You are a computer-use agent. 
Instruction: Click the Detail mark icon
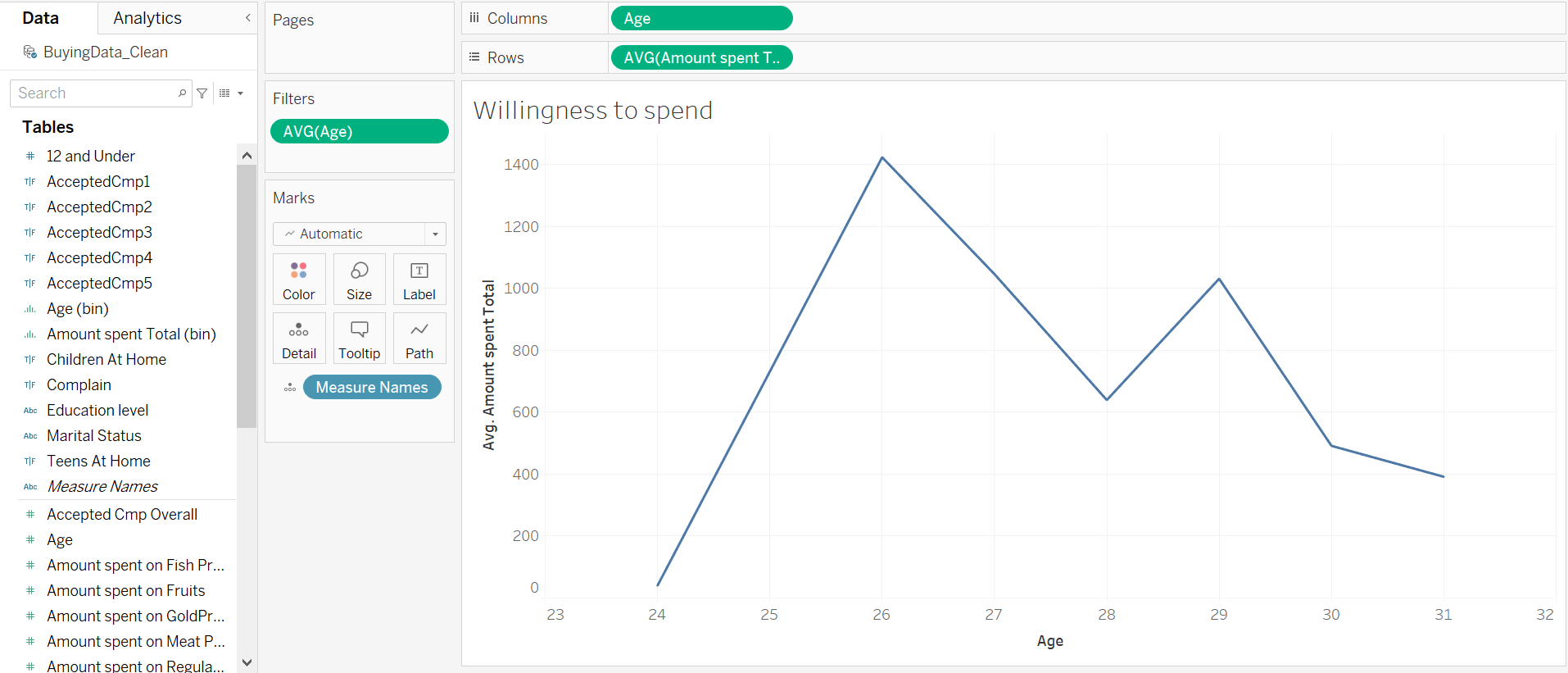click(298, 338)
